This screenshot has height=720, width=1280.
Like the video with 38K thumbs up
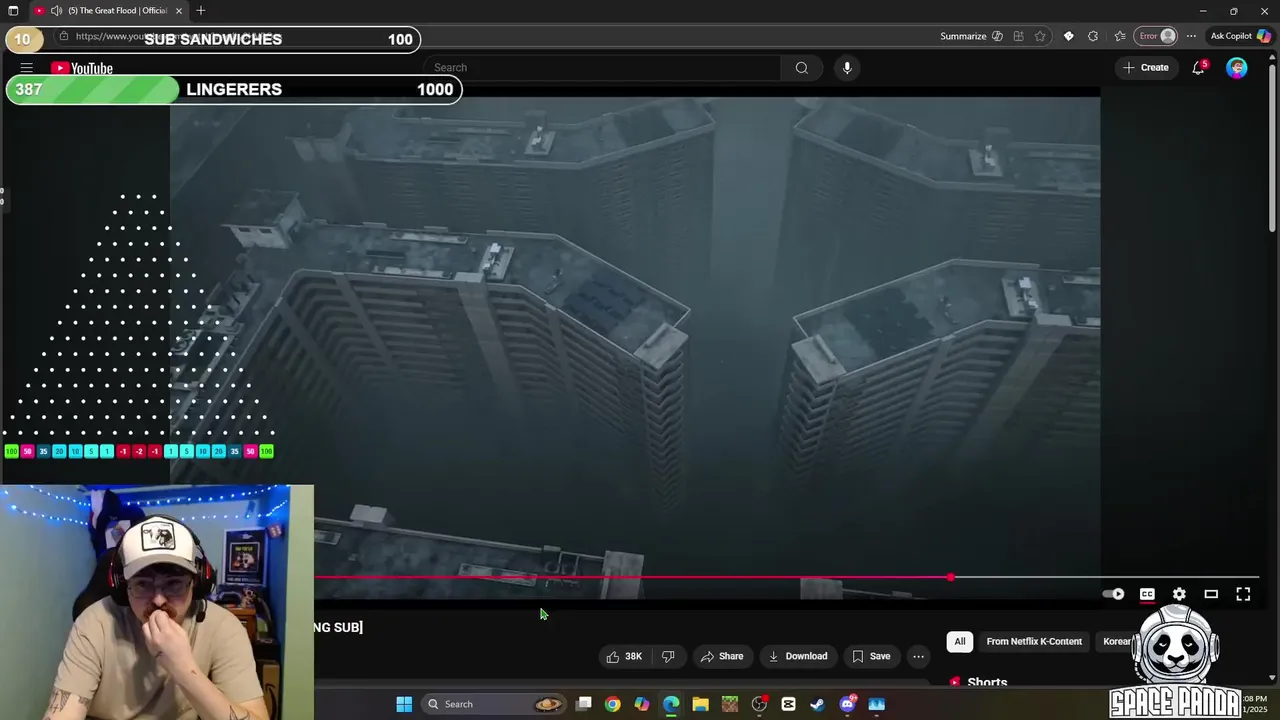pos(623,656)
